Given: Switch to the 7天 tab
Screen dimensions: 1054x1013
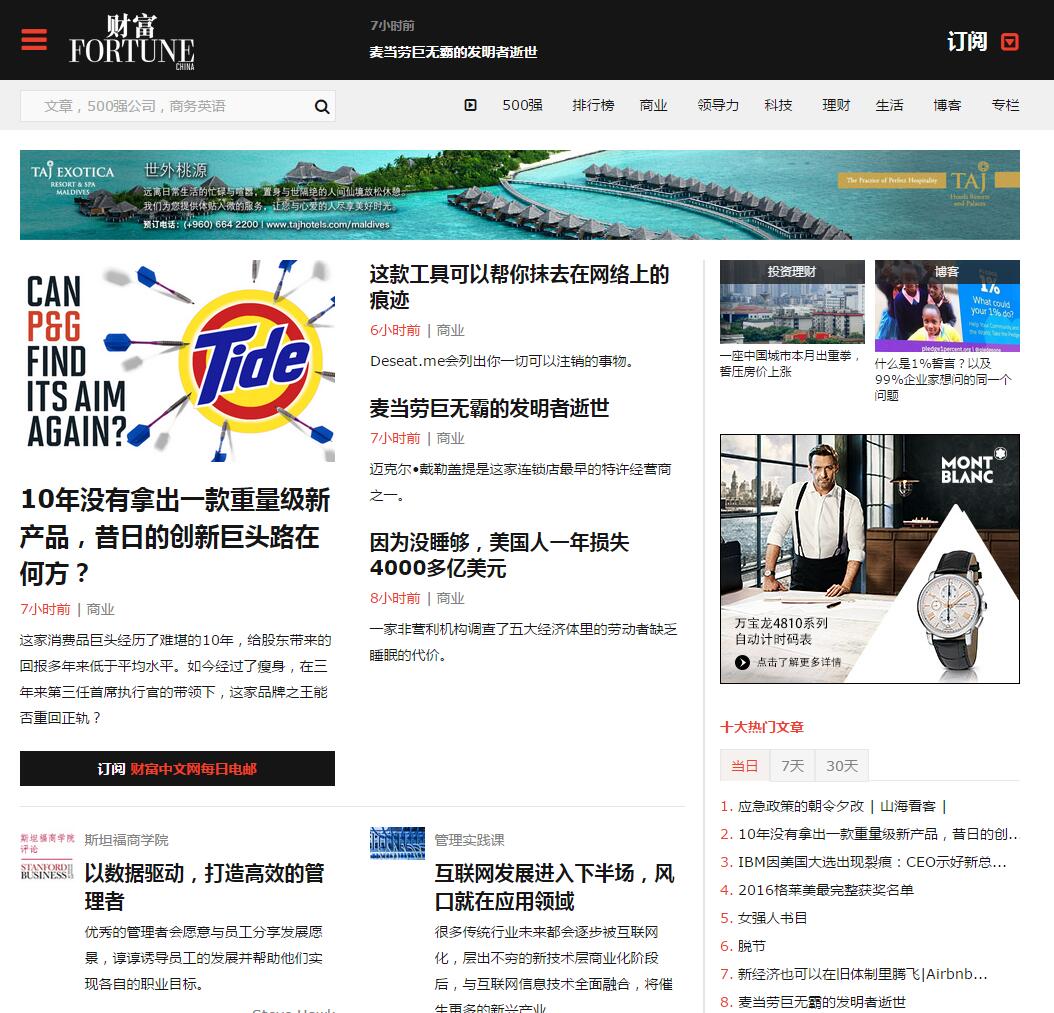Looking at the screenshot, I should point(793,766).
